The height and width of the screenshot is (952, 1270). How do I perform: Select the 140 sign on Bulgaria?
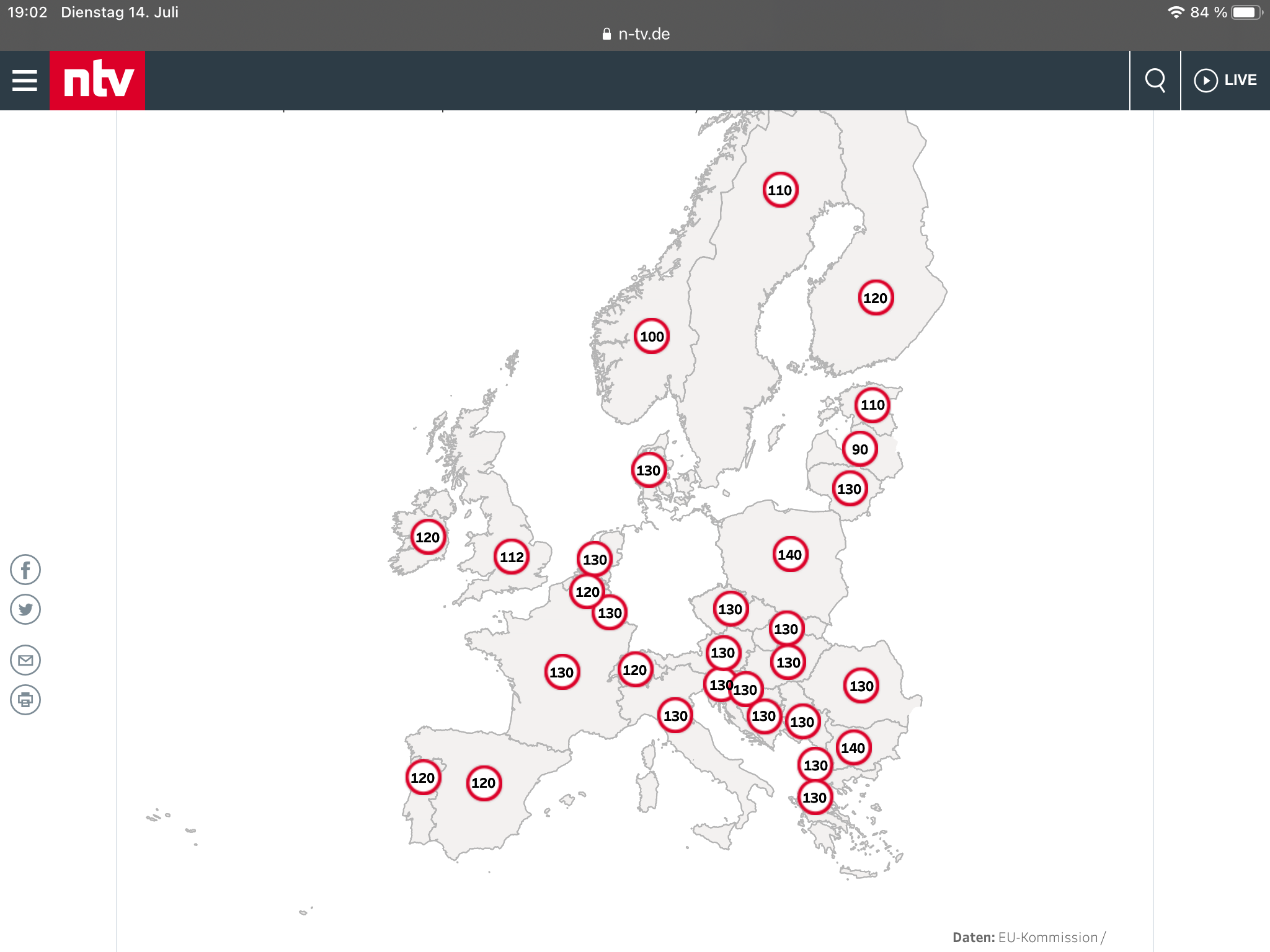pos(853,747)
